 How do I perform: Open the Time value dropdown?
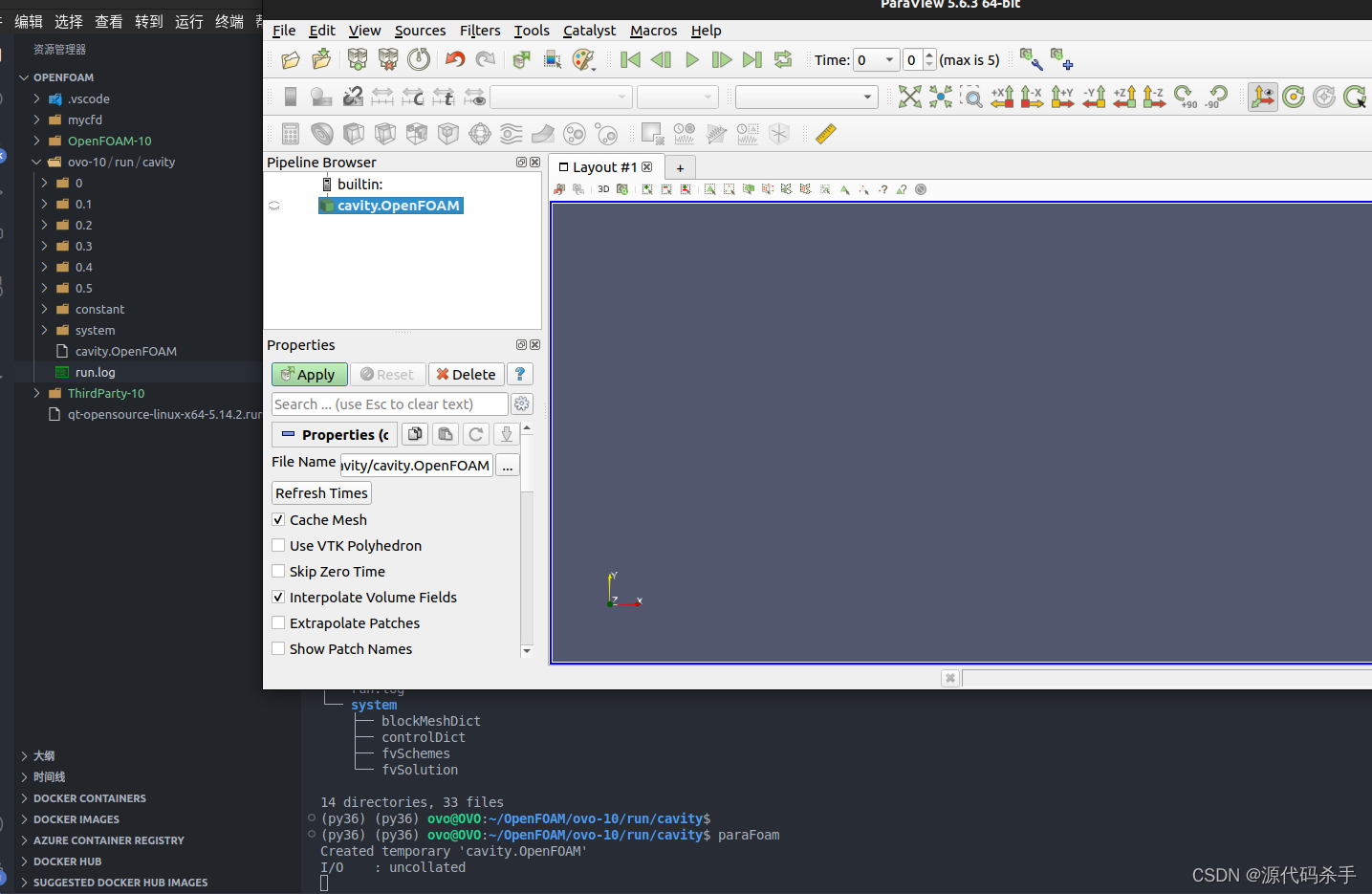[877, 60]
